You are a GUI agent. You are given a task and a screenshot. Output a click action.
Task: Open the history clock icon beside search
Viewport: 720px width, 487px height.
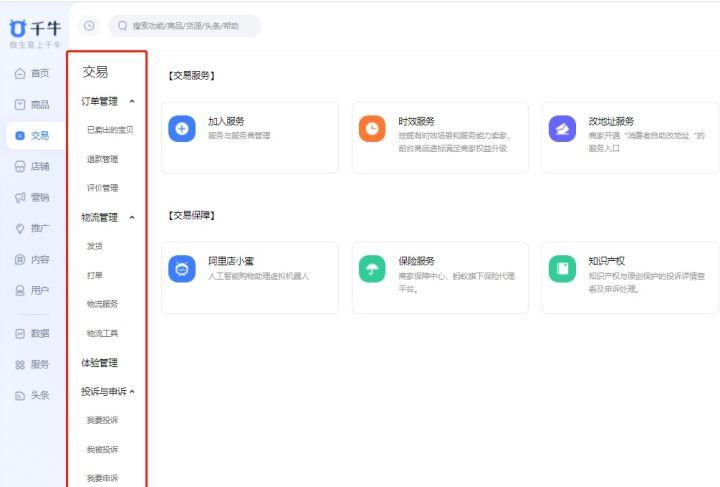coord(89,26)
